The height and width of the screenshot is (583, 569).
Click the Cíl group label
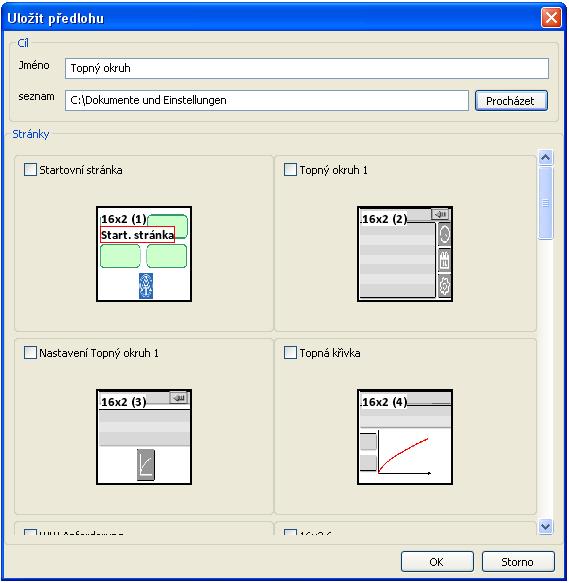point(23,43)
